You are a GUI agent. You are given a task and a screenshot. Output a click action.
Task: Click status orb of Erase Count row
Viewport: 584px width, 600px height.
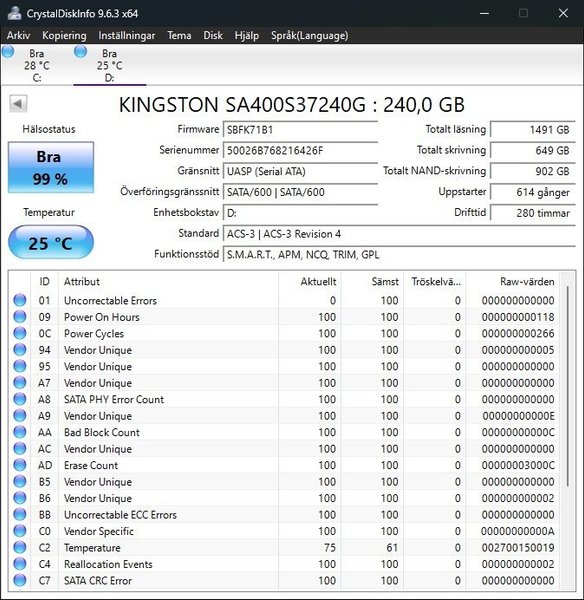point(20,465)
